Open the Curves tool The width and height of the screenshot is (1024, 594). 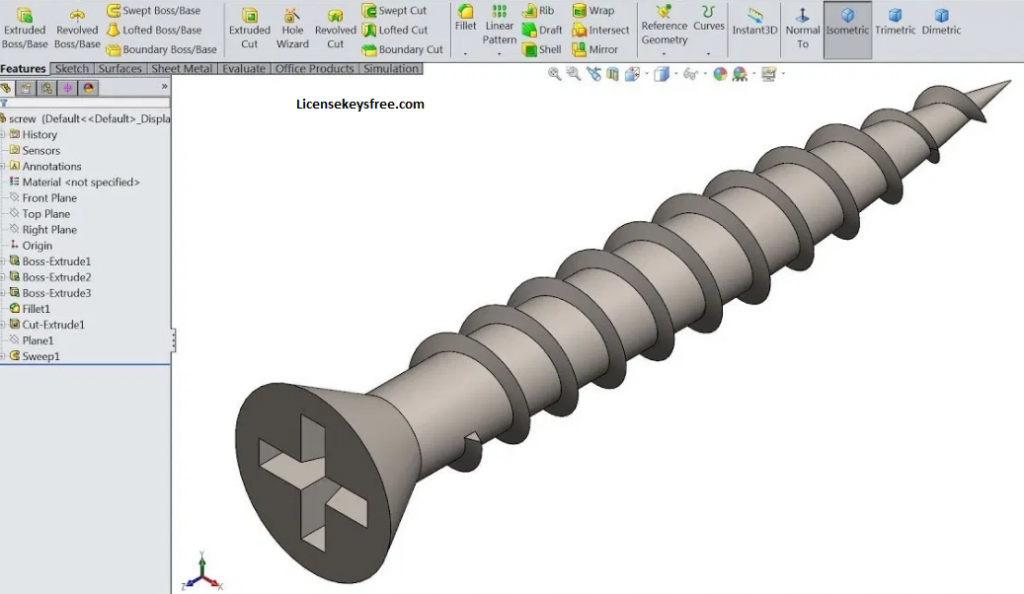tap(709, 18)
